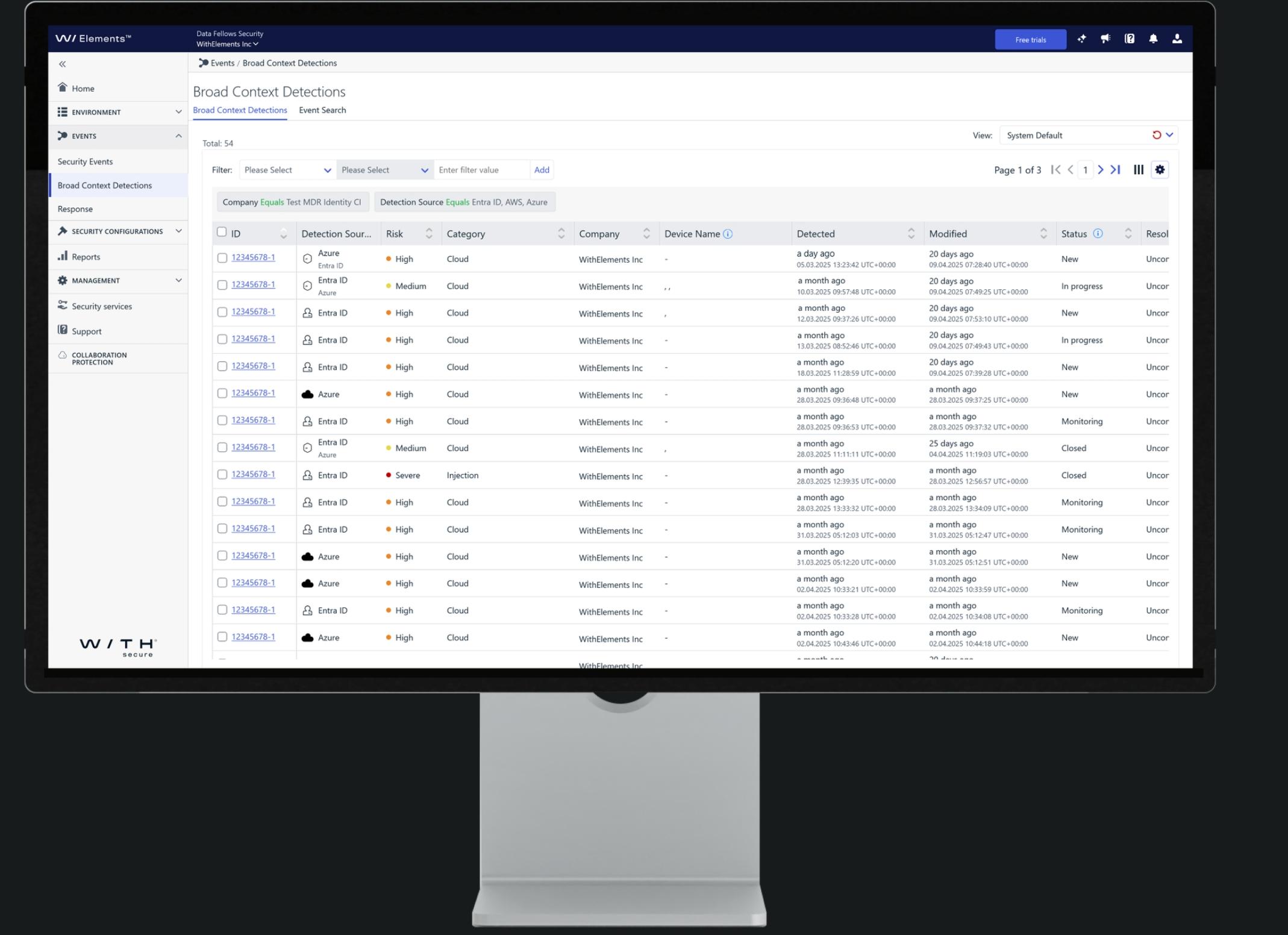Sort by Status column arrows
Viewport: 1288px width, 935px height.
(x=1128, y=234)
